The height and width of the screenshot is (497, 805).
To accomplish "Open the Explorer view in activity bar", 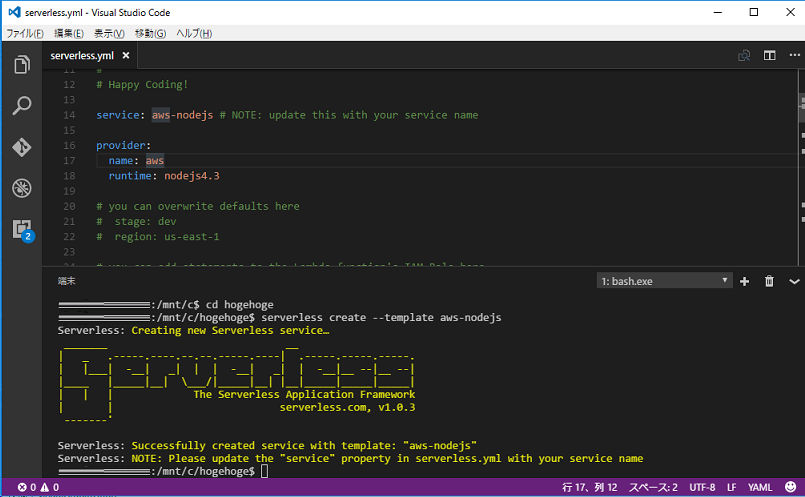I will (x=22, y=65).
